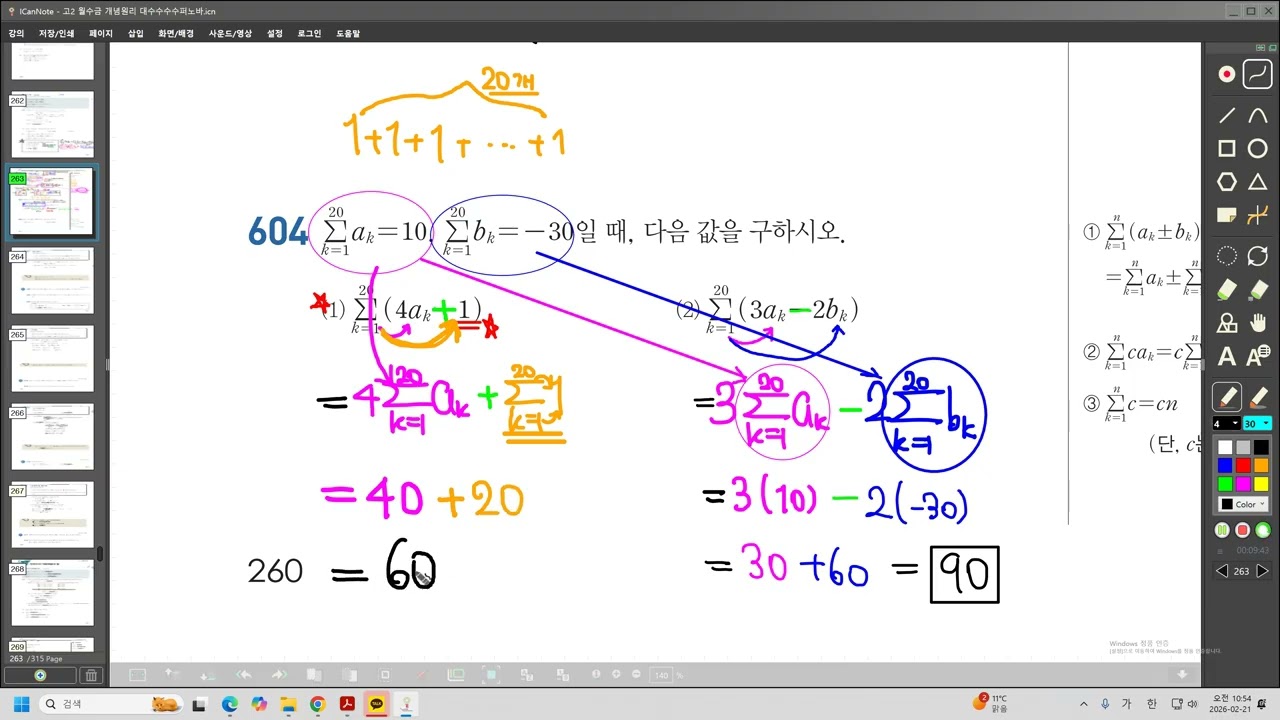
Task: Select the text A tool
Action: point(1226,357)
